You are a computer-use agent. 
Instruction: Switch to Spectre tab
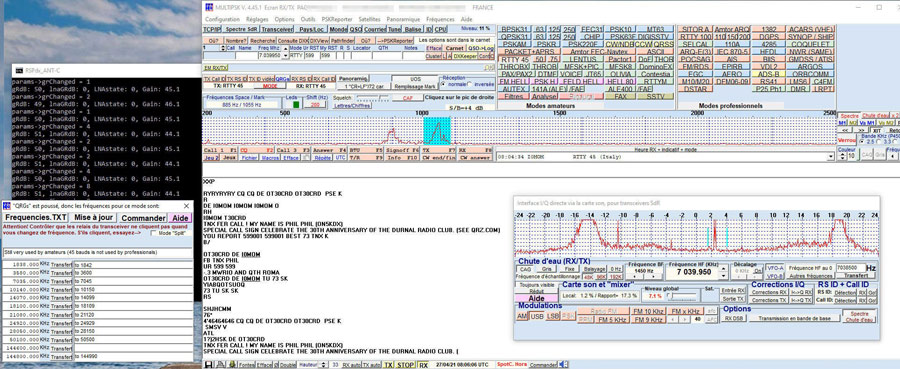(x=849, y=116)
